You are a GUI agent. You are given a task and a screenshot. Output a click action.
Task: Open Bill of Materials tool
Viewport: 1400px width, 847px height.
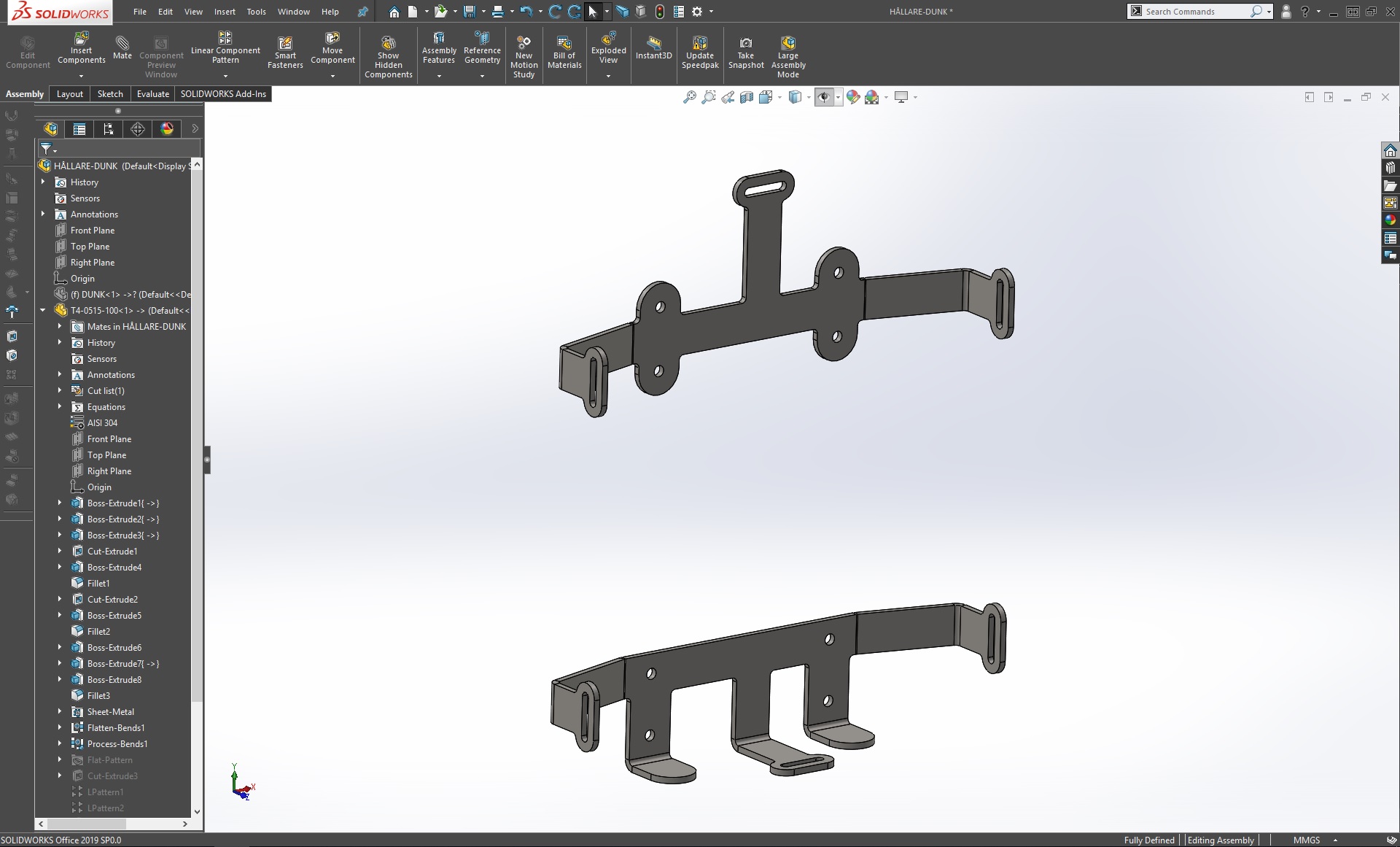(564, 43)
